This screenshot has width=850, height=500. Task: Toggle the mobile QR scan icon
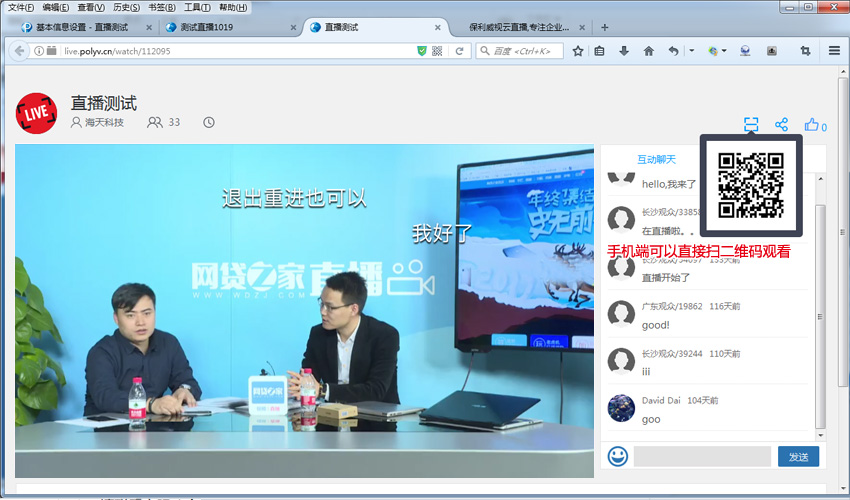[x=751, y=125]
